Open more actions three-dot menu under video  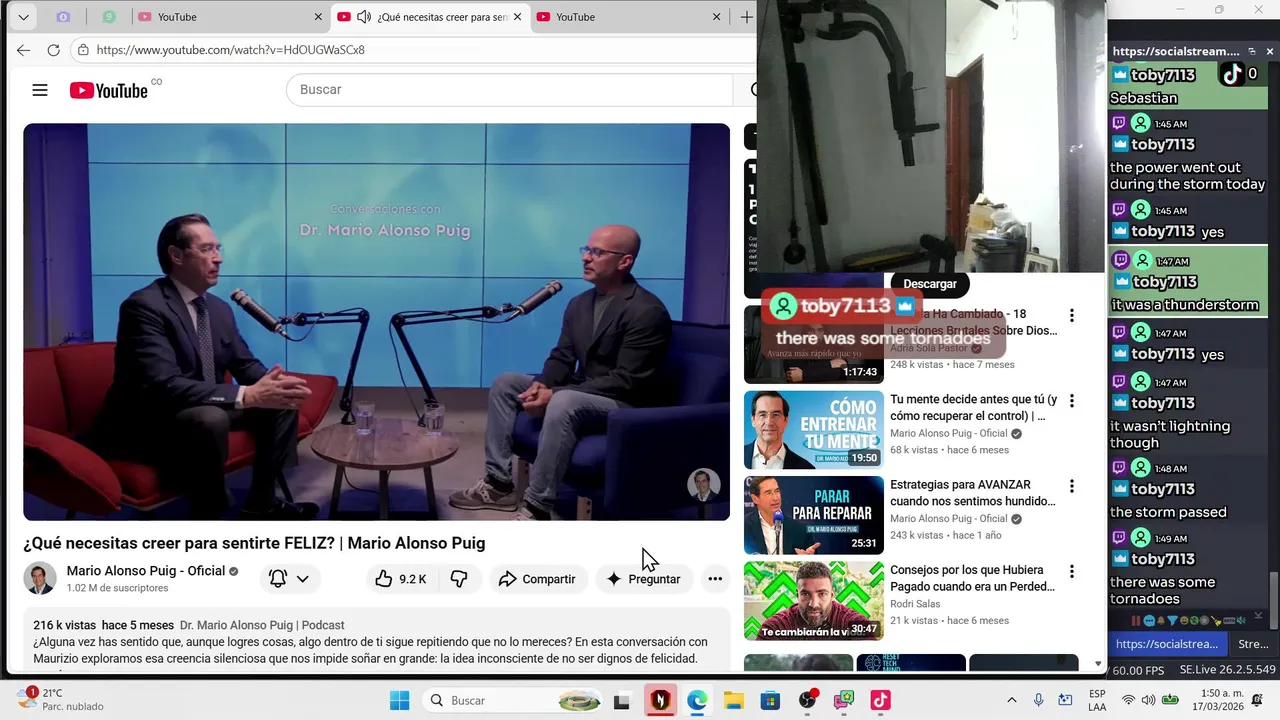715,579
